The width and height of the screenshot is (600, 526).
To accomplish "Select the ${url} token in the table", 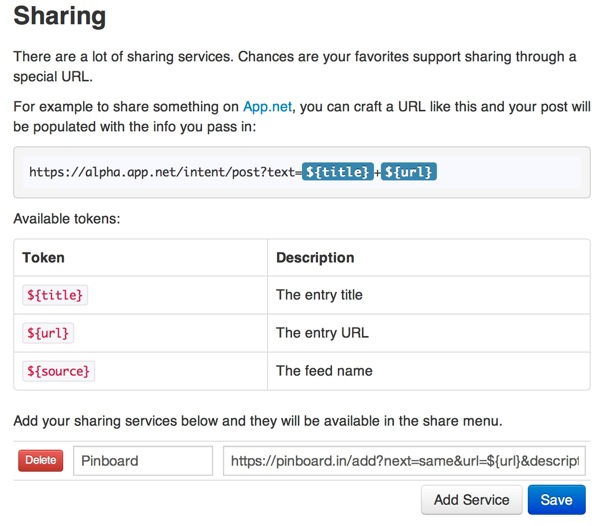I will pos(47,333).
